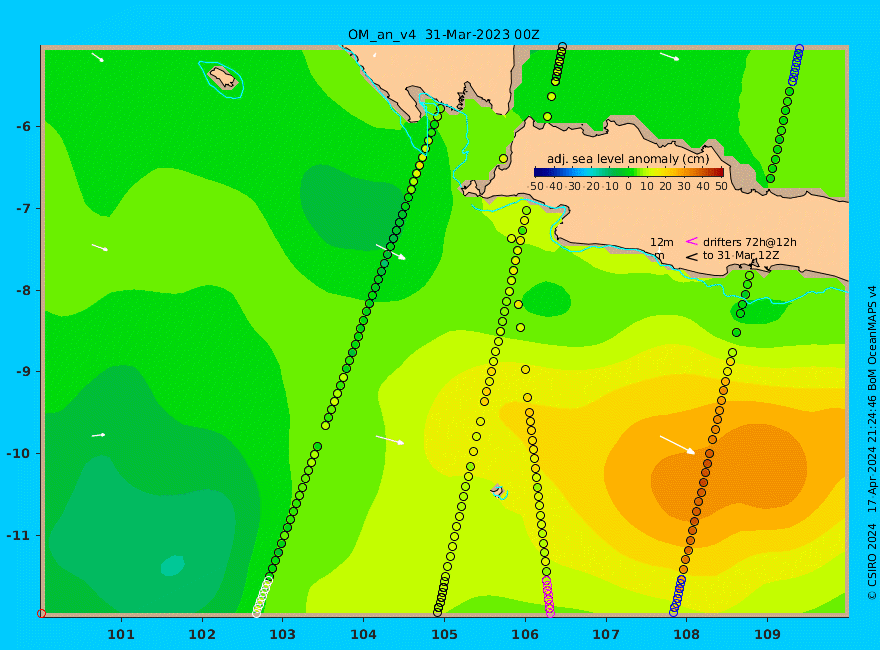
Task: Click the white current arrow near 100.7E, 7.5S
Action: point(99,248)
